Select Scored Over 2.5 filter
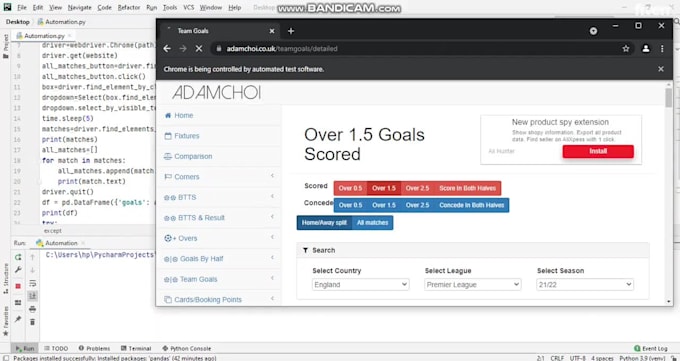 (417, 188)
